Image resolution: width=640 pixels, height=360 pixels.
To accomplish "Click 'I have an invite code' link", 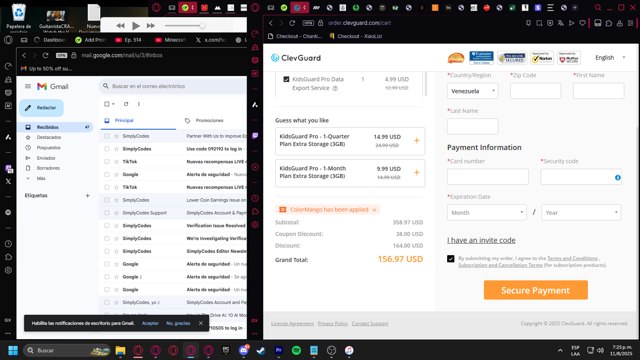I will 481,240.
